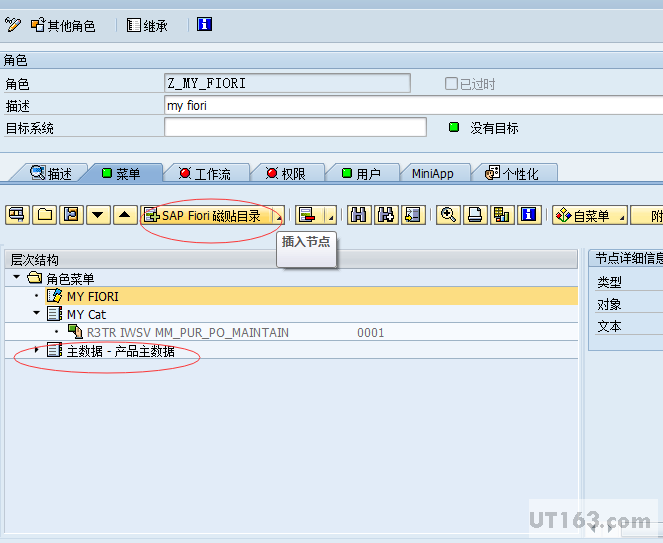Toggle display/change mode pencil icon

click(x=12, y=25)
